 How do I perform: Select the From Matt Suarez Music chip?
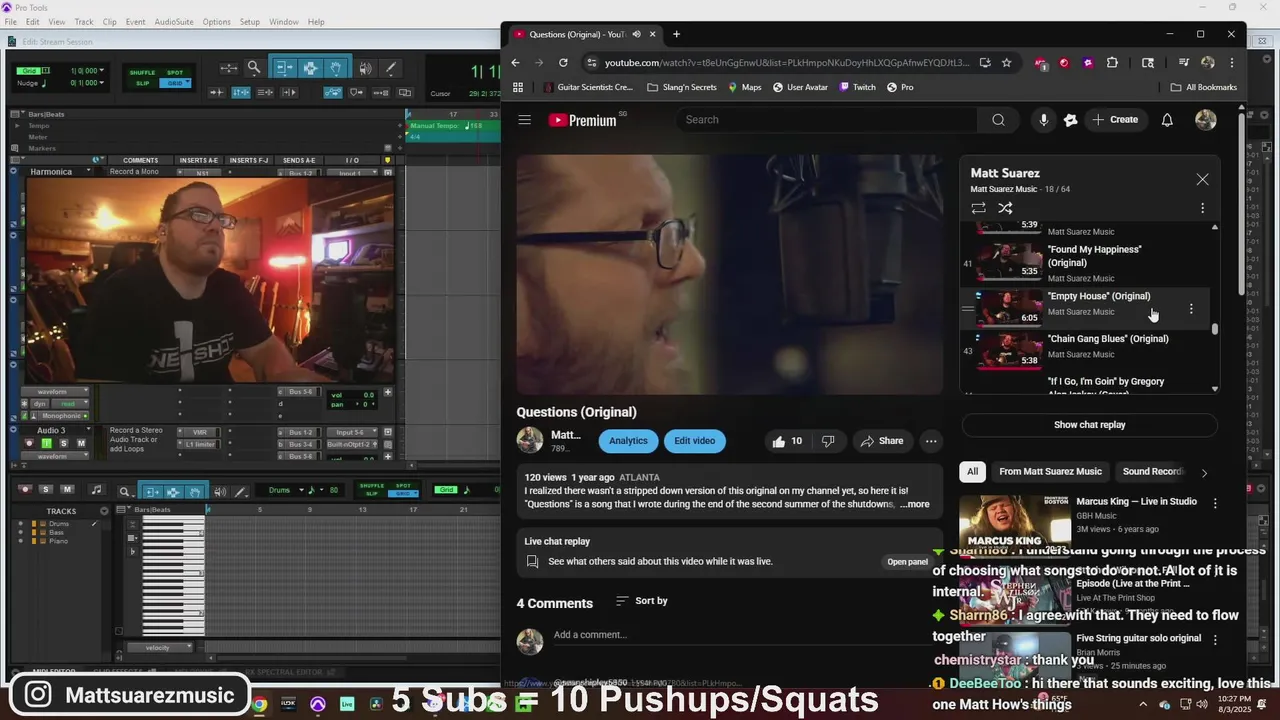coord(1050,471)
